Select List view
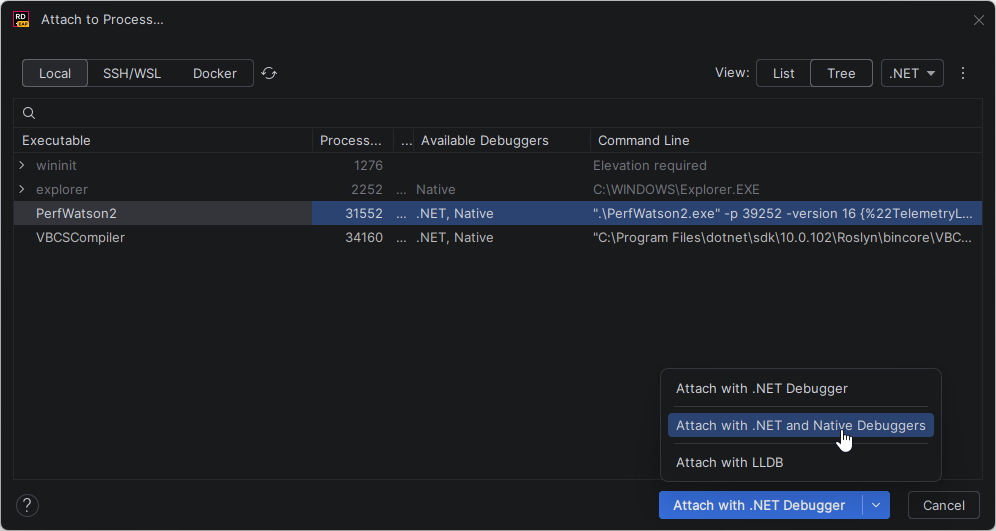Screen dimensions: 996x531 [x=783, y=73]
